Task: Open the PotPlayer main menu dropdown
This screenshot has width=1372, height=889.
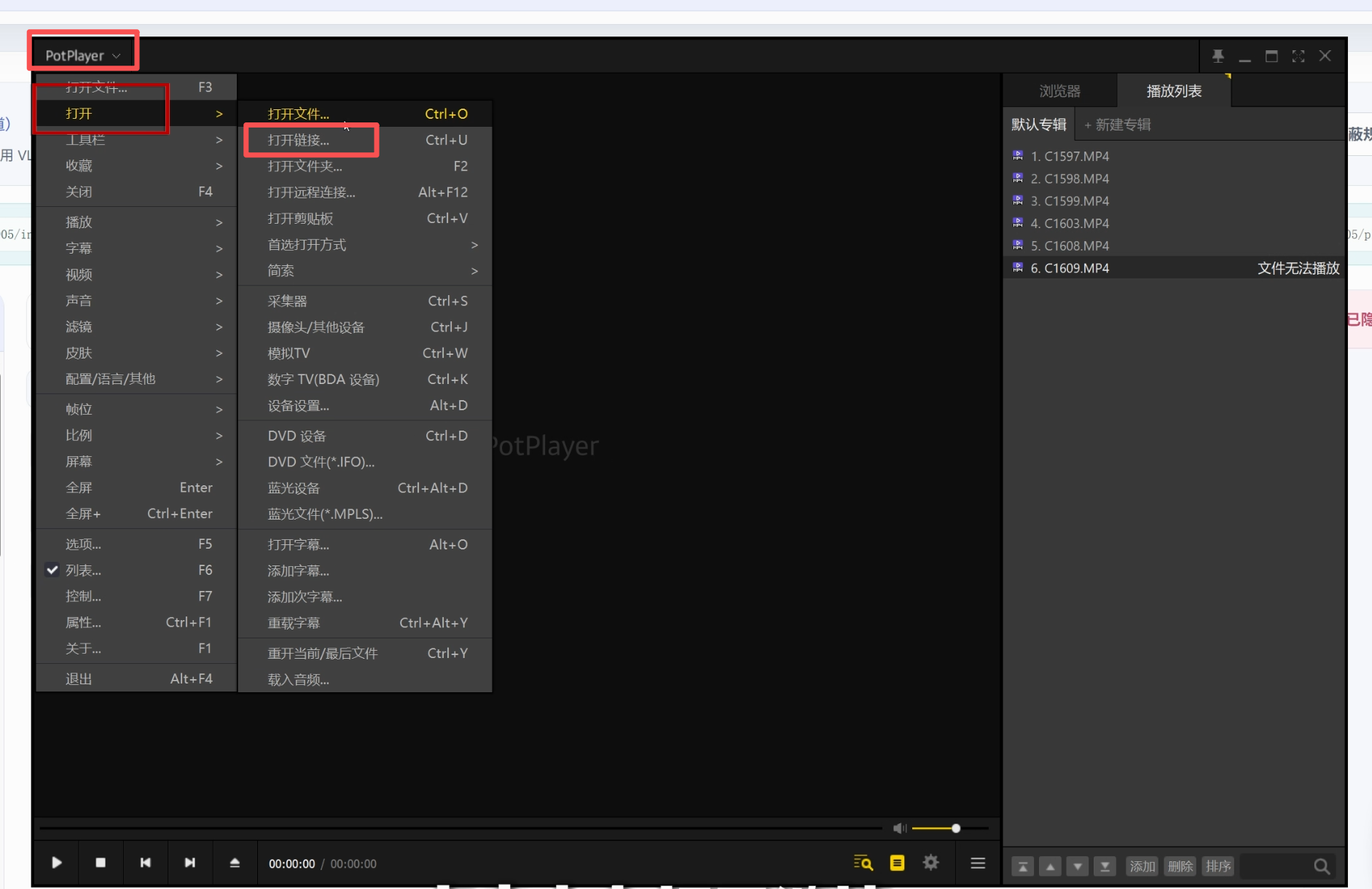Action: pyautogui.click(x=82, y=55)
